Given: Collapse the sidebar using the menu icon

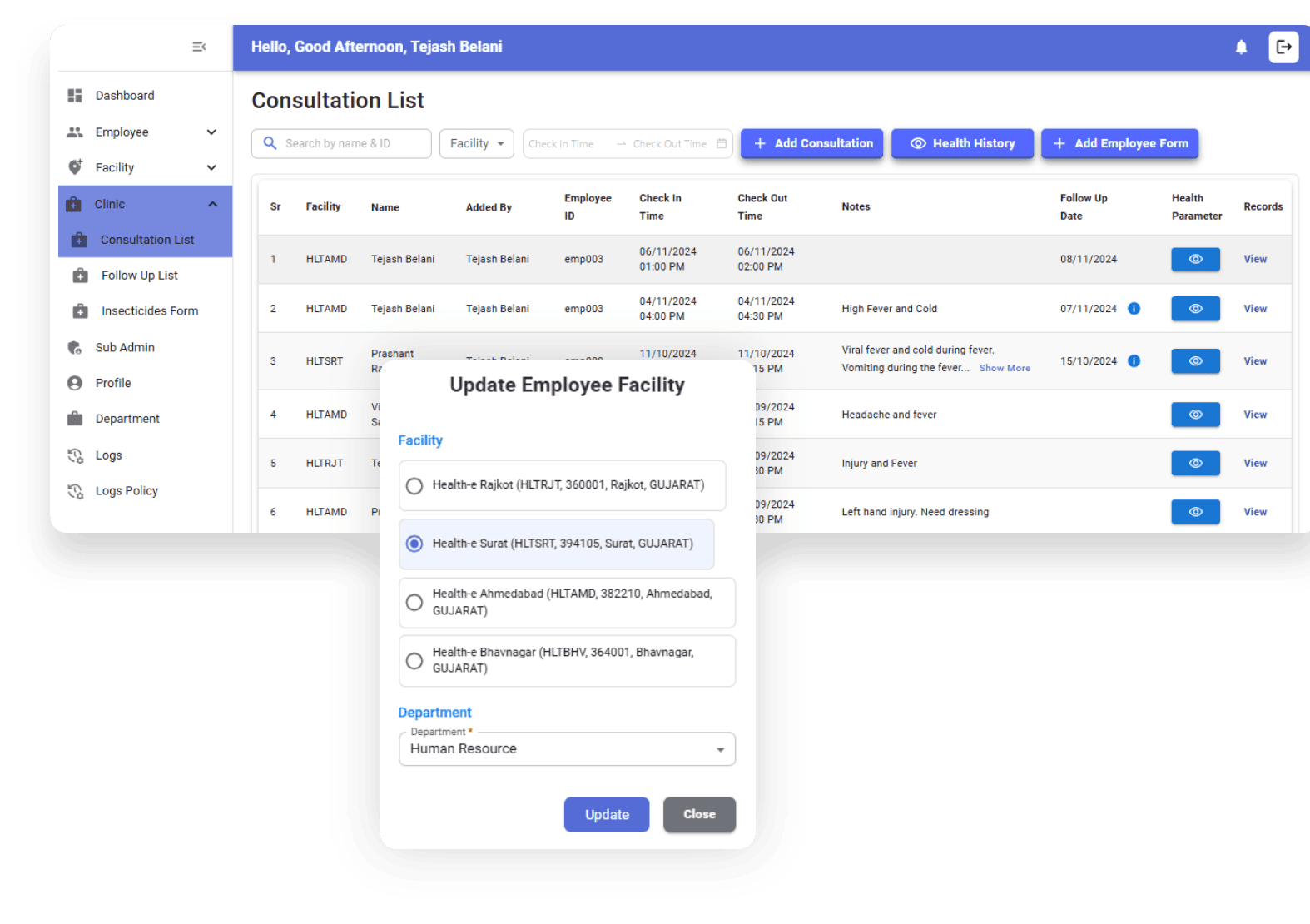Looking at the screenshot, I should click(x=199, y=47).
